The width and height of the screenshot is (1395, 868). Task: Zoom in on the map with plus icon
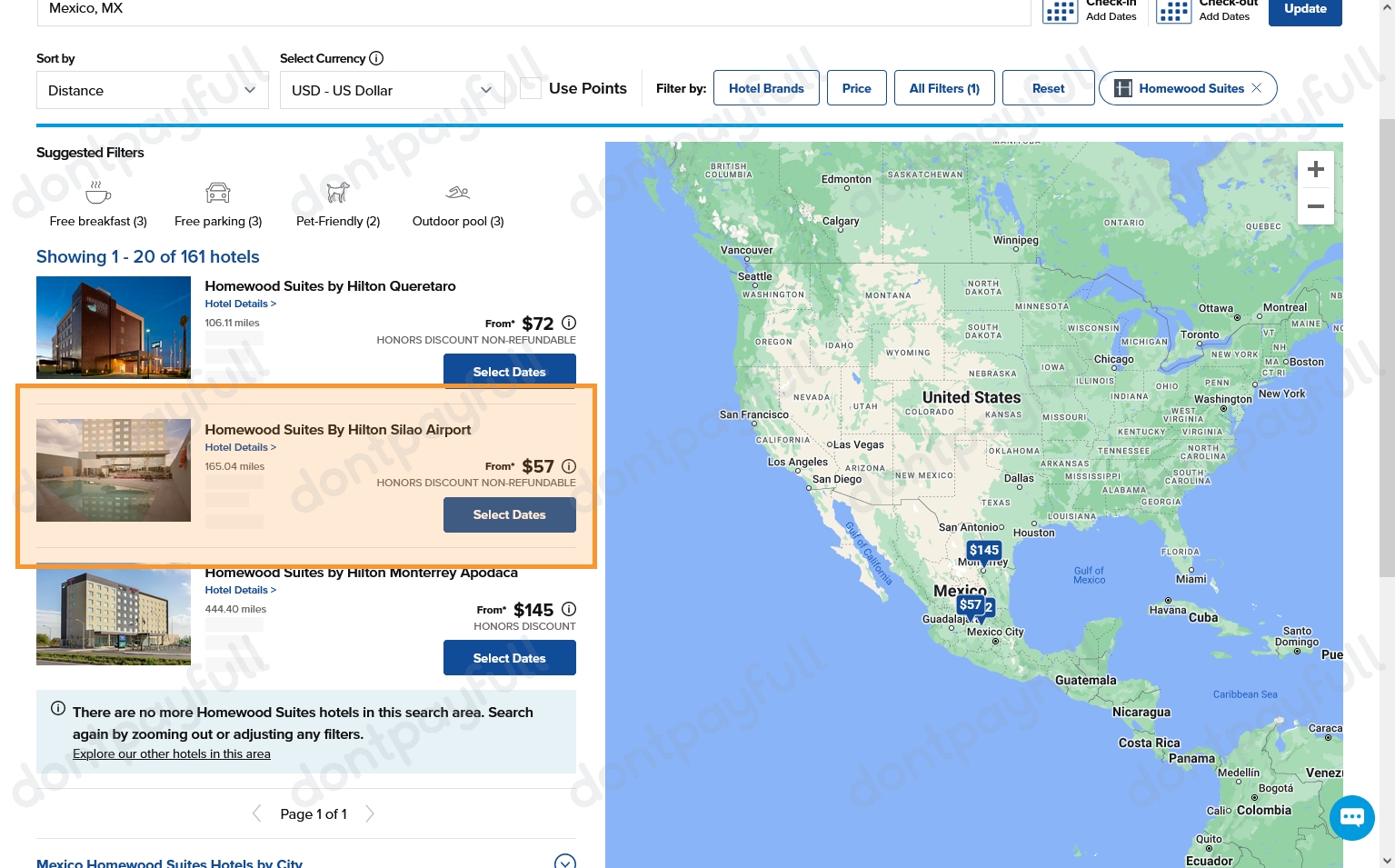click(x=1315, y=169)
